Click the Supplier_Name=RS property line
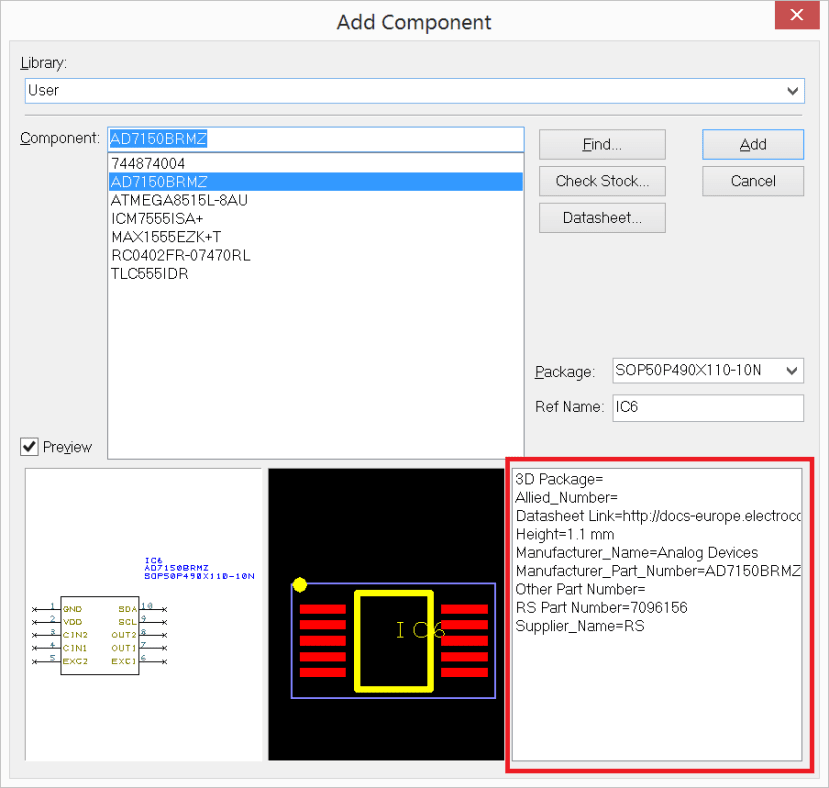Image resolution: width=829 pixels, height=788 pixels. click(579, 626)
